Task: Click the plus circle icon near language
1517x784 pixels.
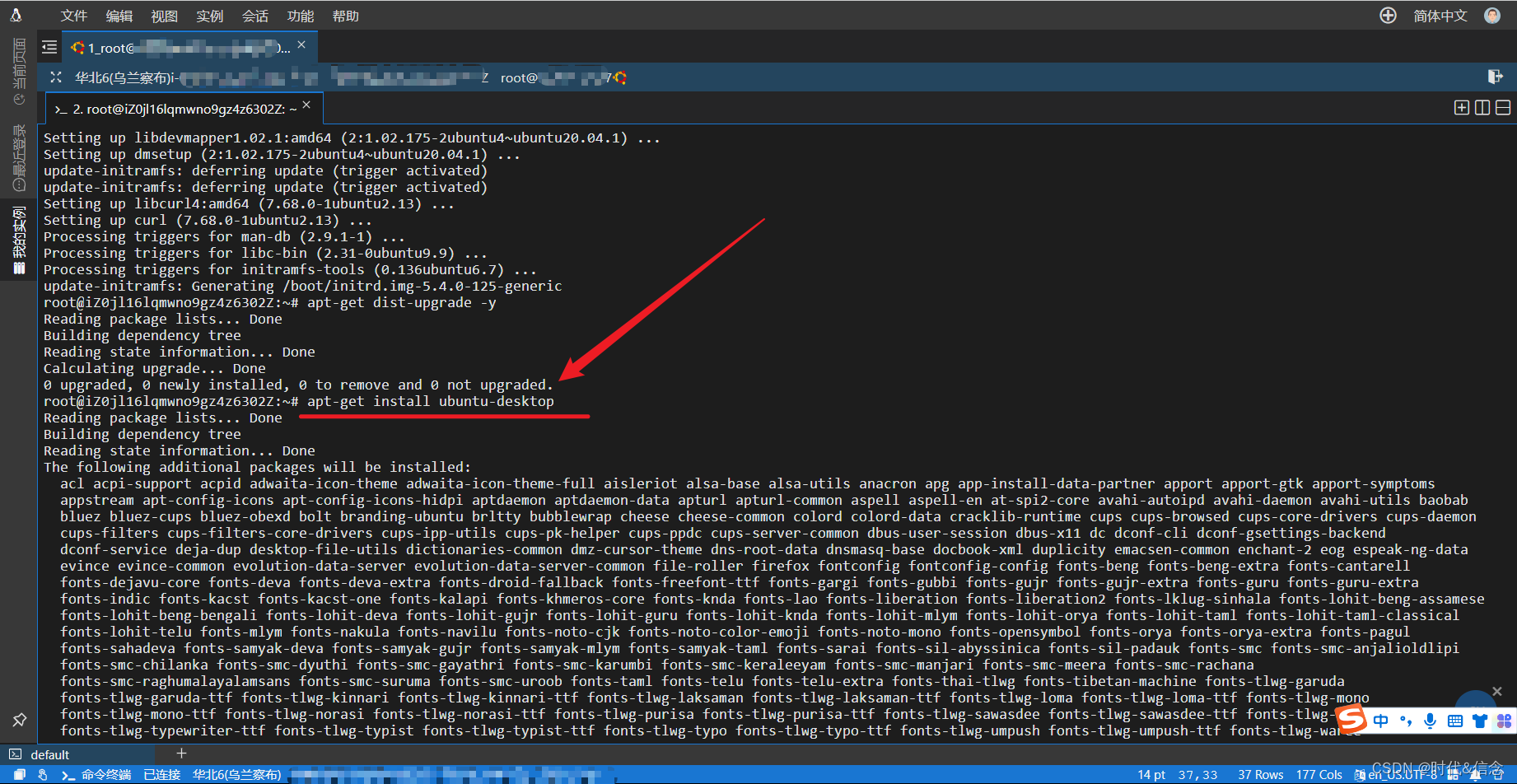Action: point(1388,16)
